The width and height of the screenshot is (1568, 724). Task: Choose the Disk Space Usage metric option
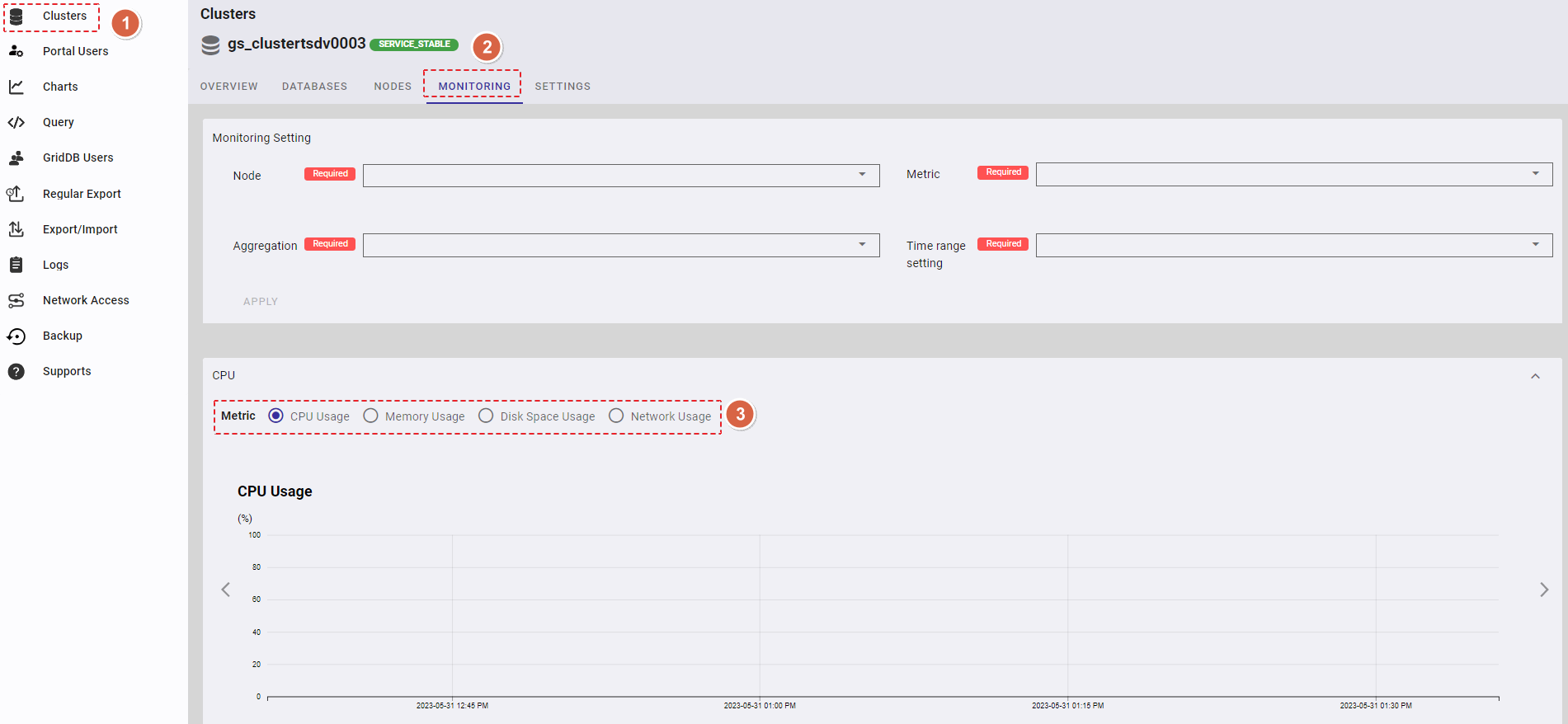coord(486,416)
